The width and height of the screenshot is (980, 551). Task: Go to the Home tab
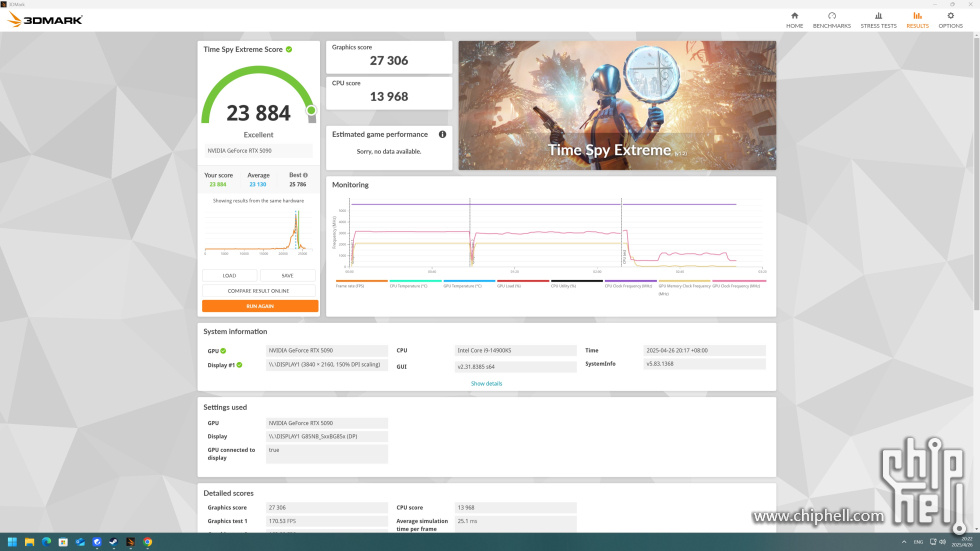[794, 20]
